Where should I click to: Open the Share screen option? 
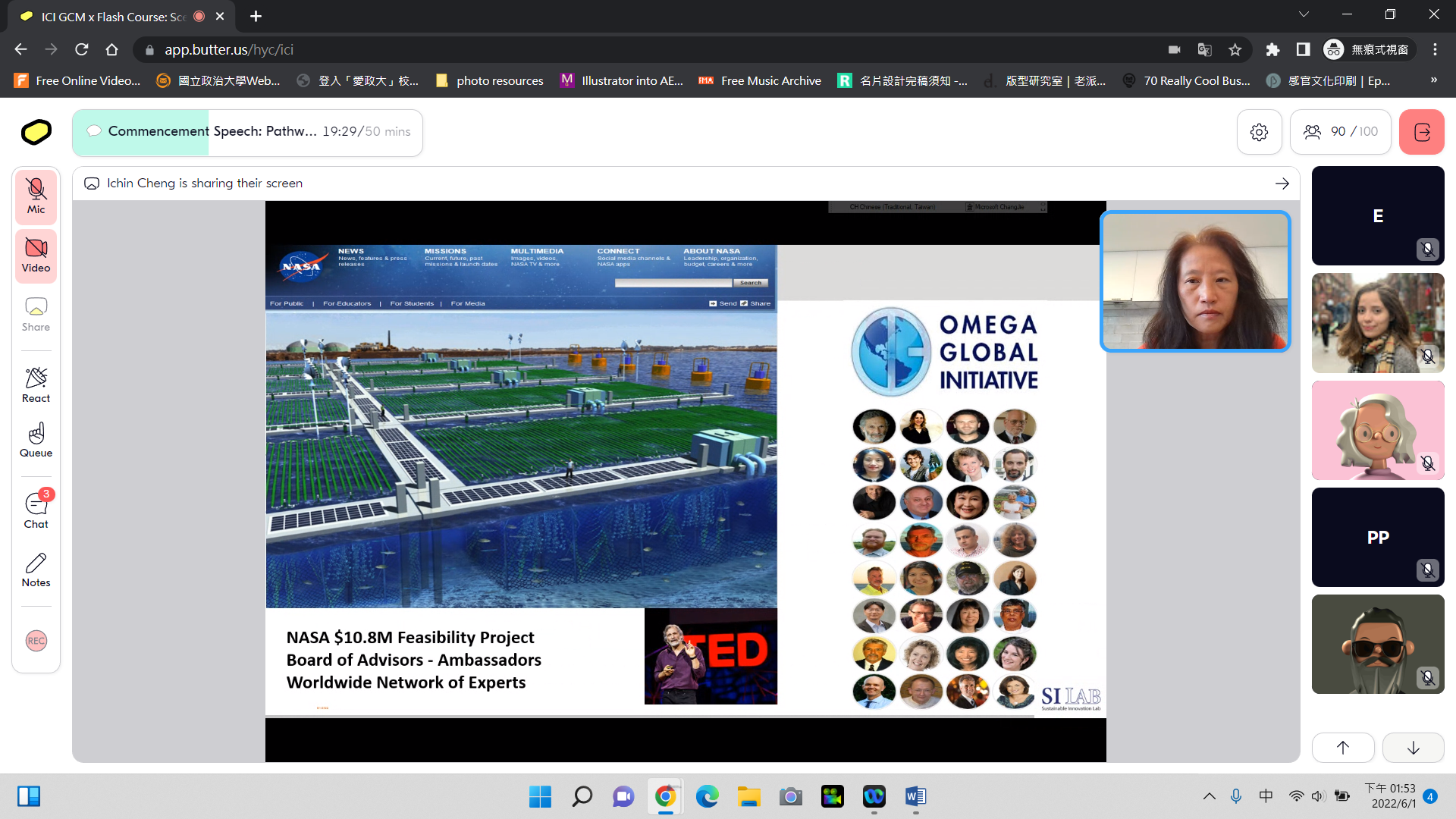tap(36, 315)
